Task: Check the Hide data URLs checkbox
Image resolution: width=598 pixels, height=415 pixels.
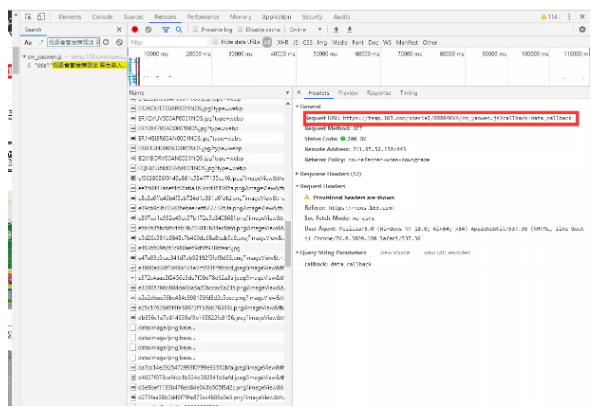Action: click(x=215, y=42)
